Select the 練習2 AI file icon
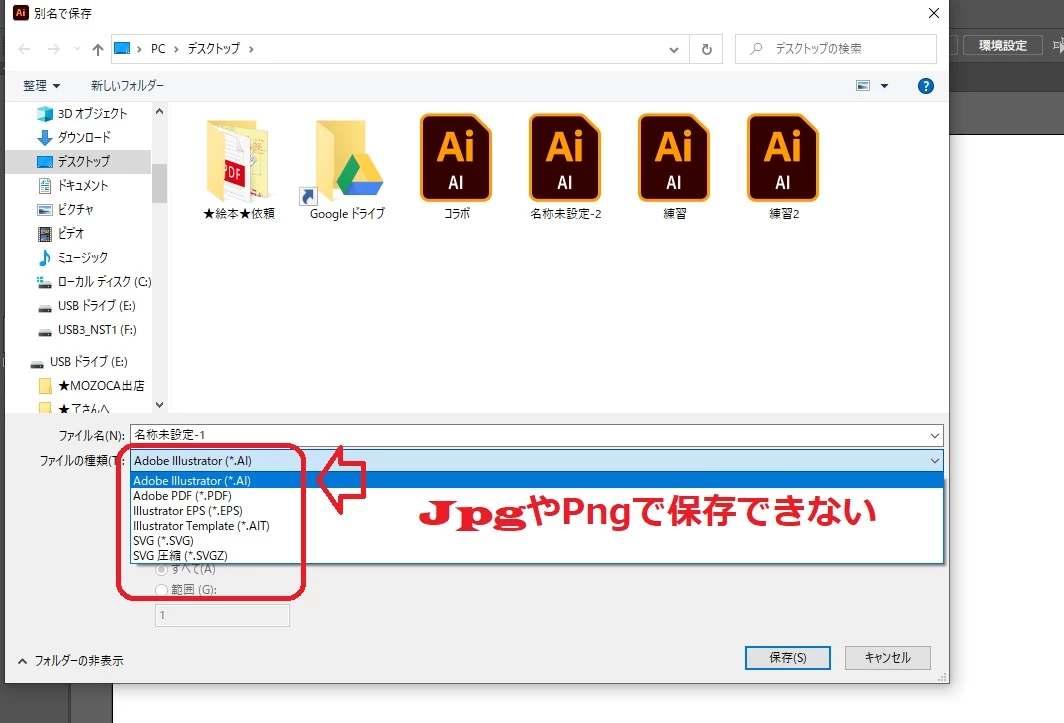The height and width of the screenshot is (723, 1064). pos(783,158)
